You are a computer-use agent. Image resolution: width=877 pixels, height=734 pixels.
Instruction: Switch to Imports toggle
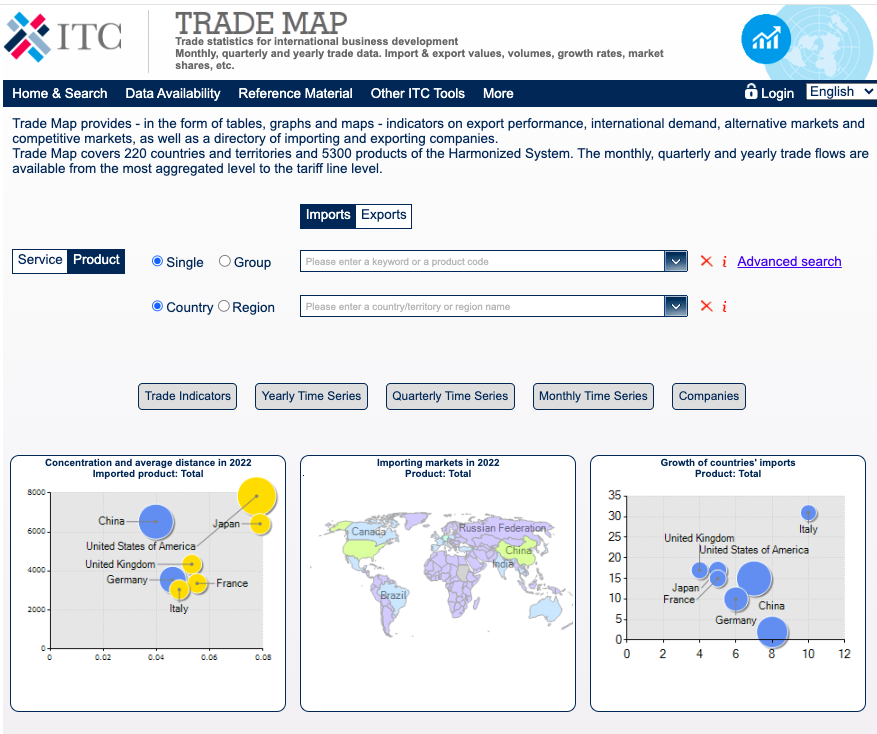point(328,215)
